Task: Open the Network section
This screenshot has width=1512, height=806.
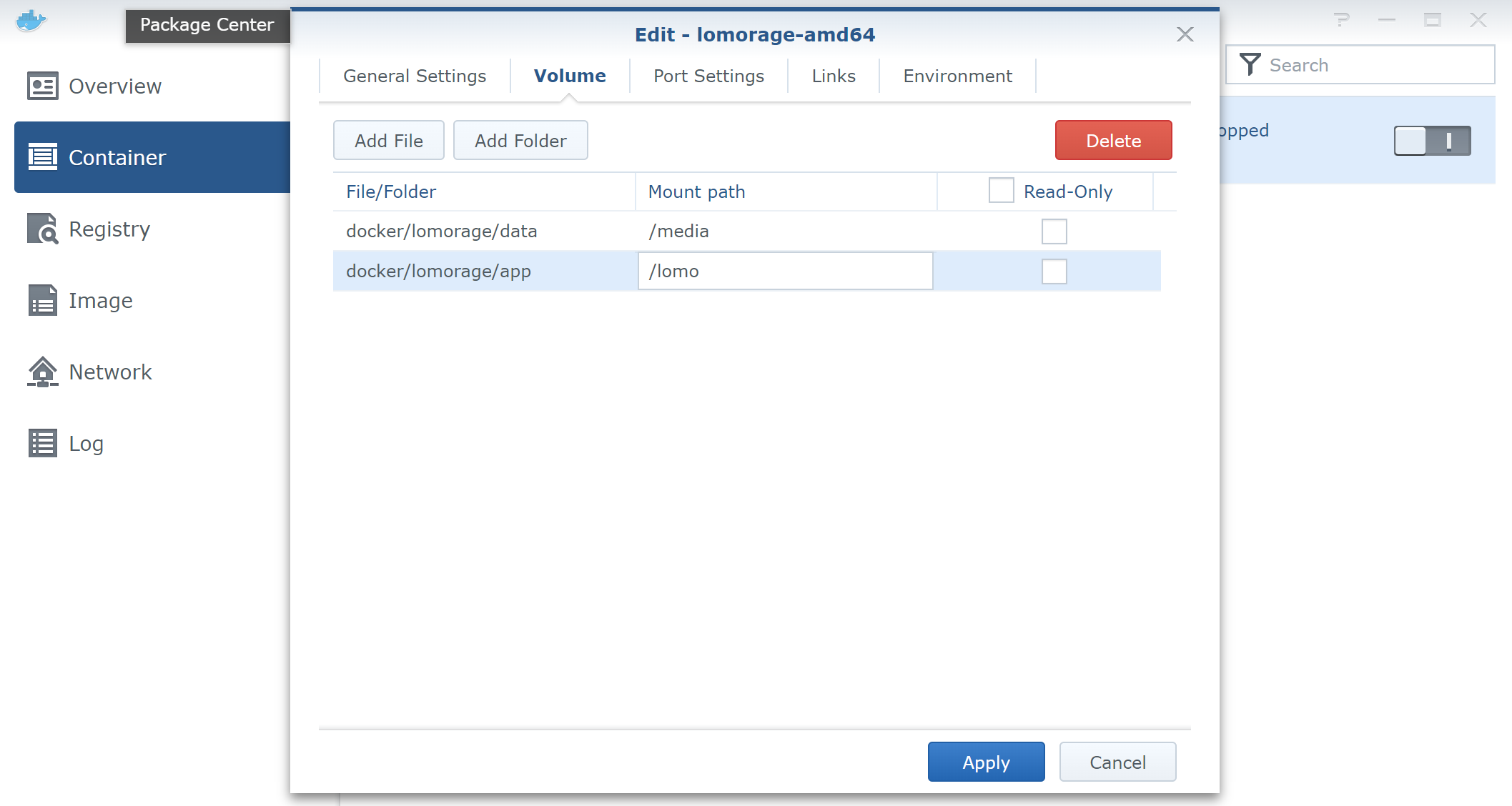Action: click(x=152, y=372)
